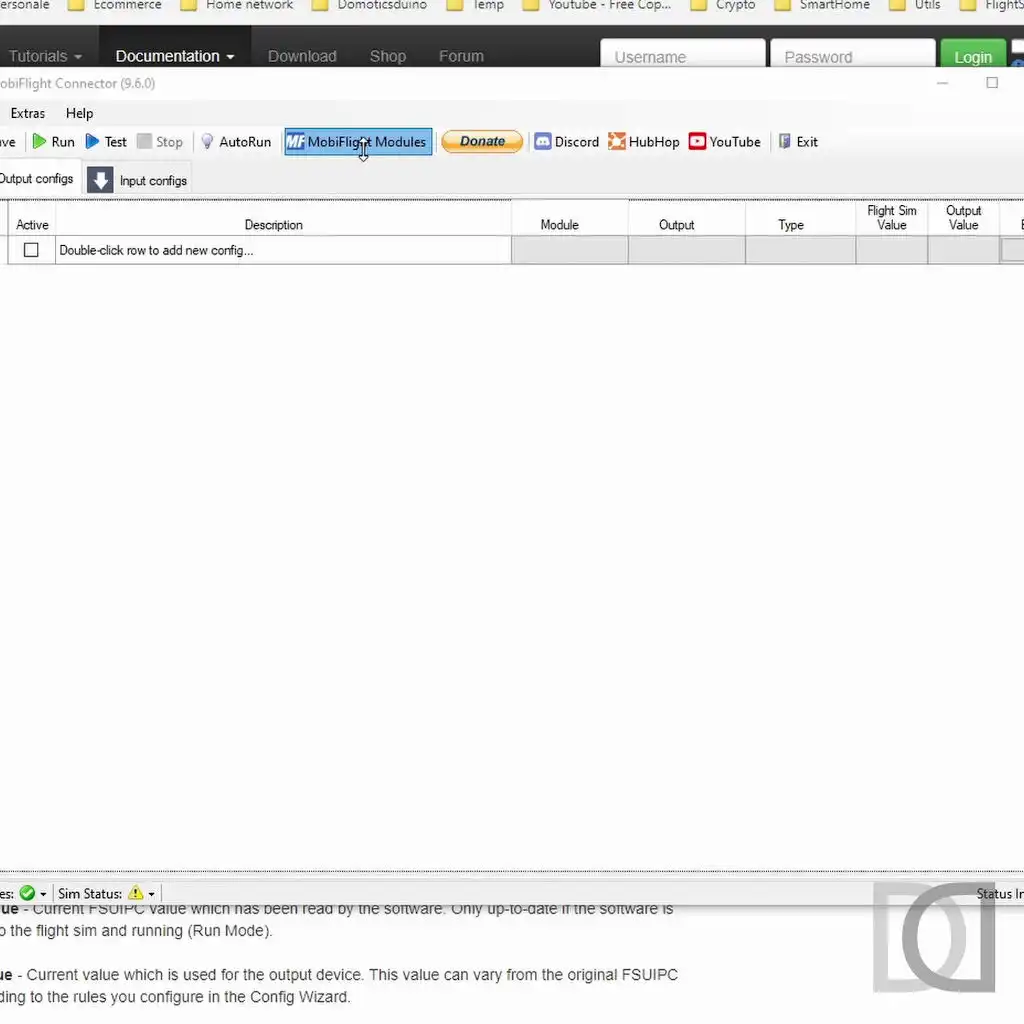The image size is (1024, 1024).
Task: Click the Stop toolbar button
Action: (x=160, y=142)
